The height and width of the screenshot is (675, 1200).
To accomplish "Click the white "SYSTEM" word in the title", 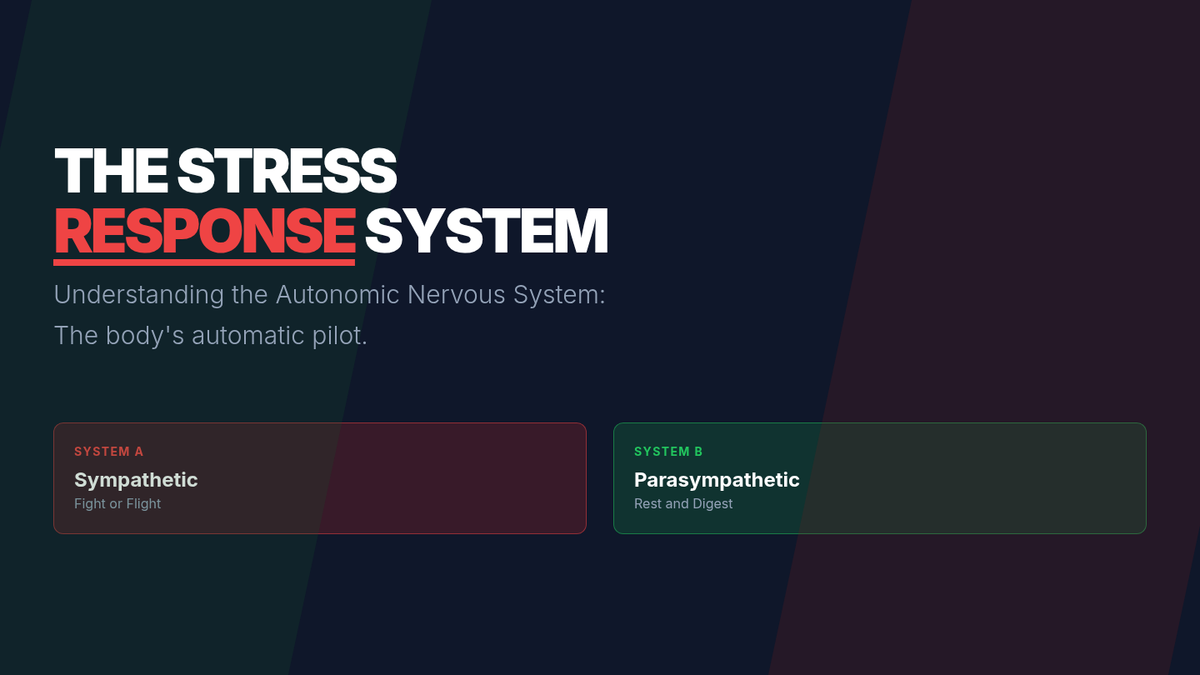I will [486, 230].
